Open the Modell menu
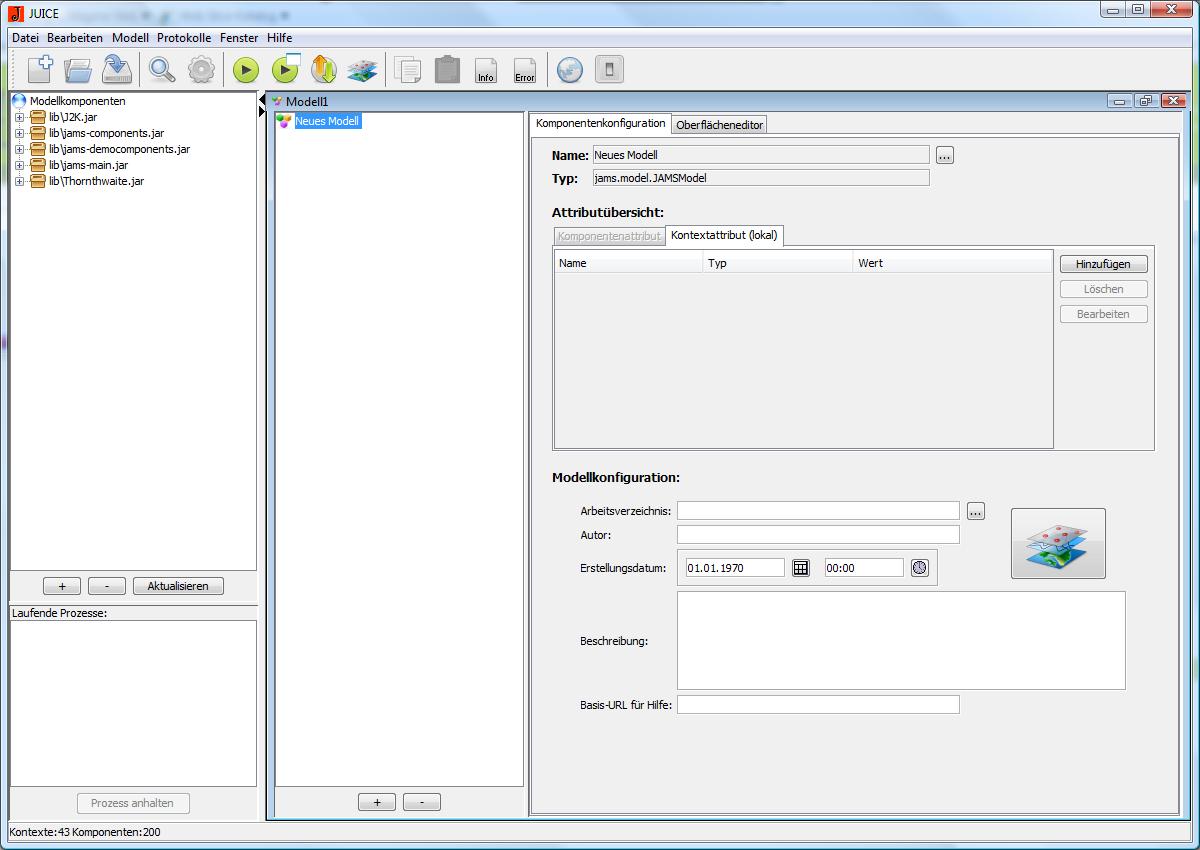 [x=130, y=37]
